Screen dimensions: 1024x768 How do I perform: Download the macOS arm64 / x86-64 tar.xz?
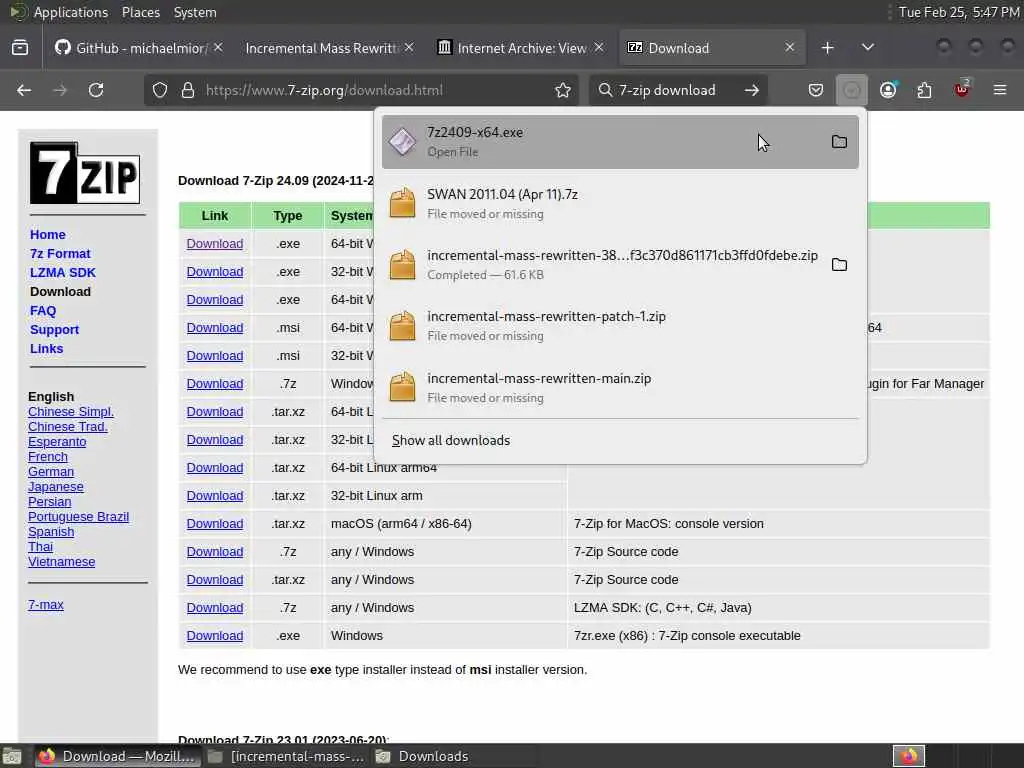coord(215,524)
